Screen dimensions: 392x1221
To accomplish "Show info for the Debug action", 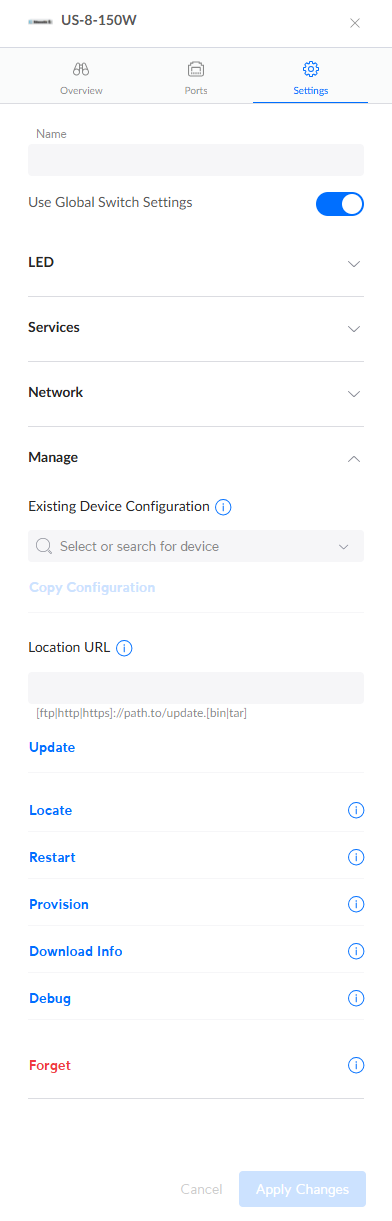I will tap(355, 999).
